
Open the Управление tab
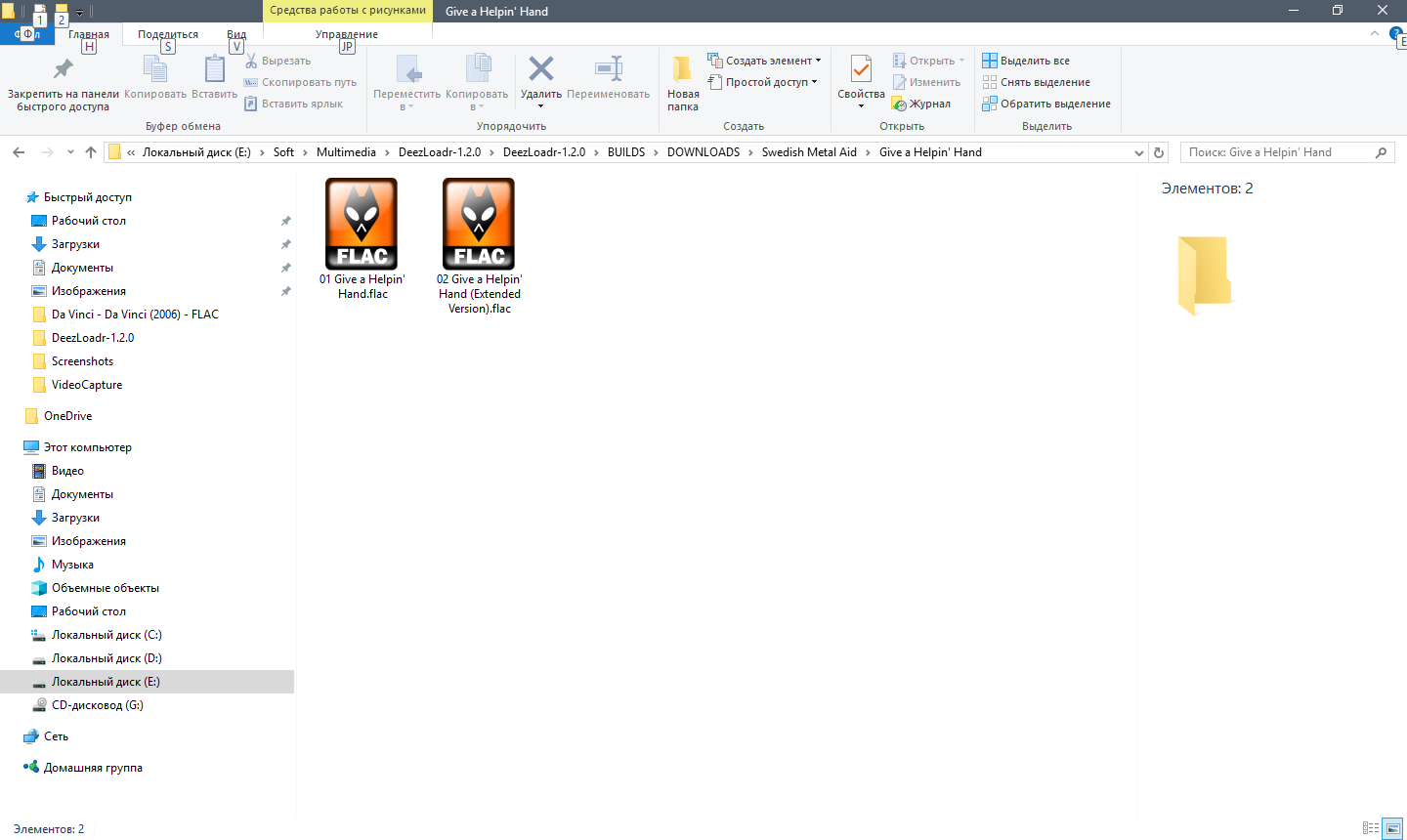347,34
